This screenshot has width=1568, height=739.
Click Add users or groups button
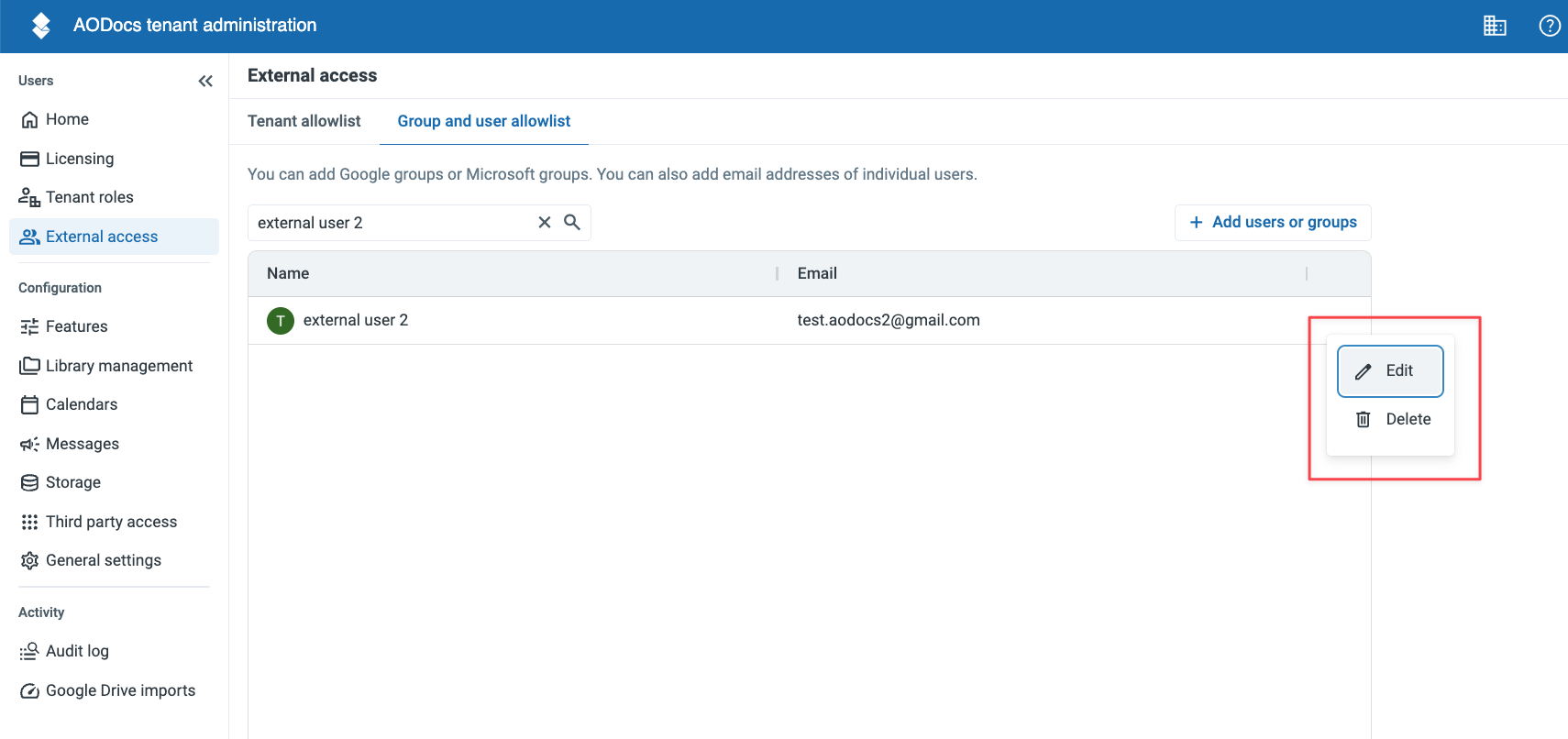1273,222
